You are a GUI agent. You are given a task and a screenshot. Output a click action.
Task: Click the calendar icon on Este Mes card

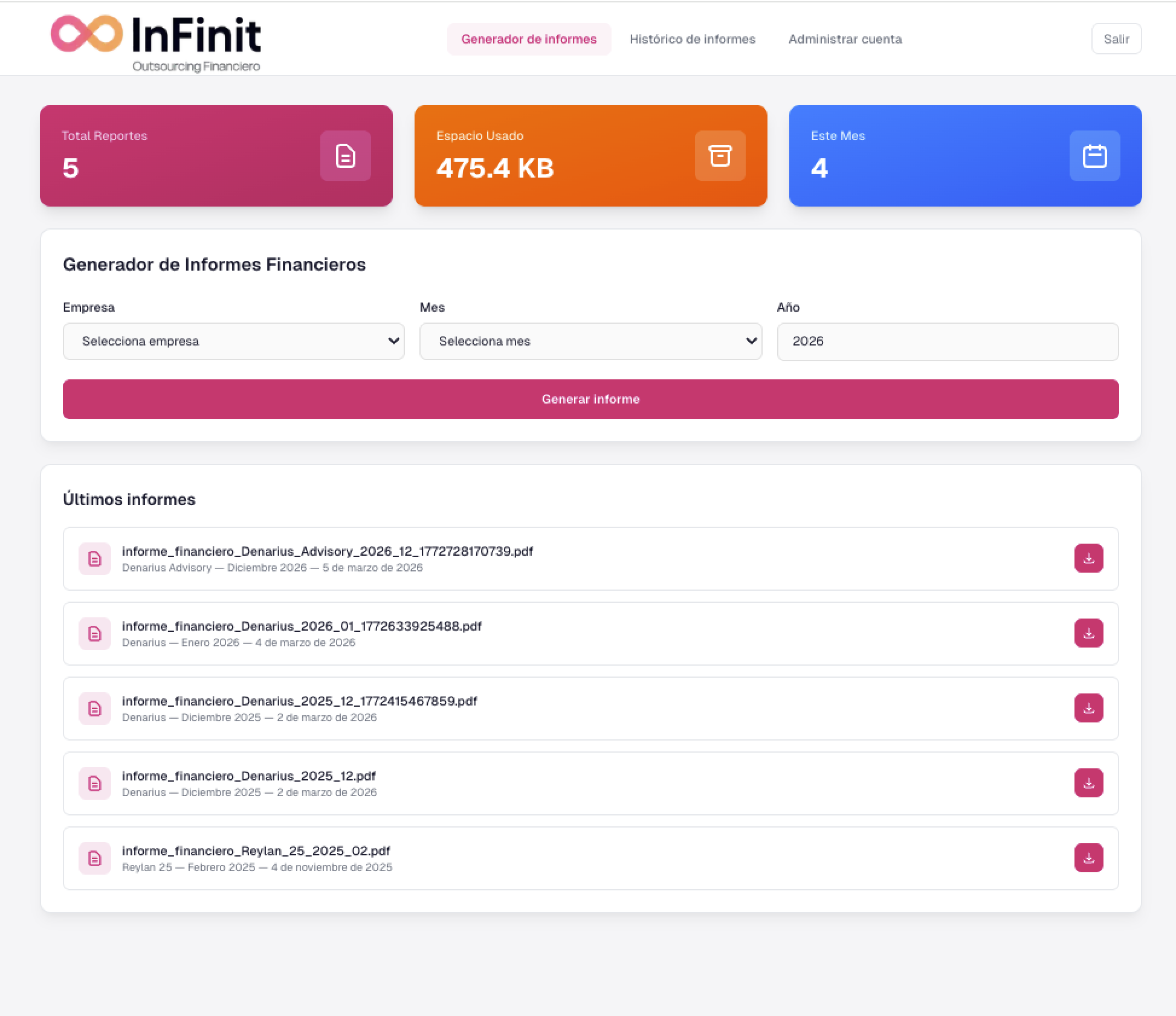pyautogui.click(x=1094, y=156)
